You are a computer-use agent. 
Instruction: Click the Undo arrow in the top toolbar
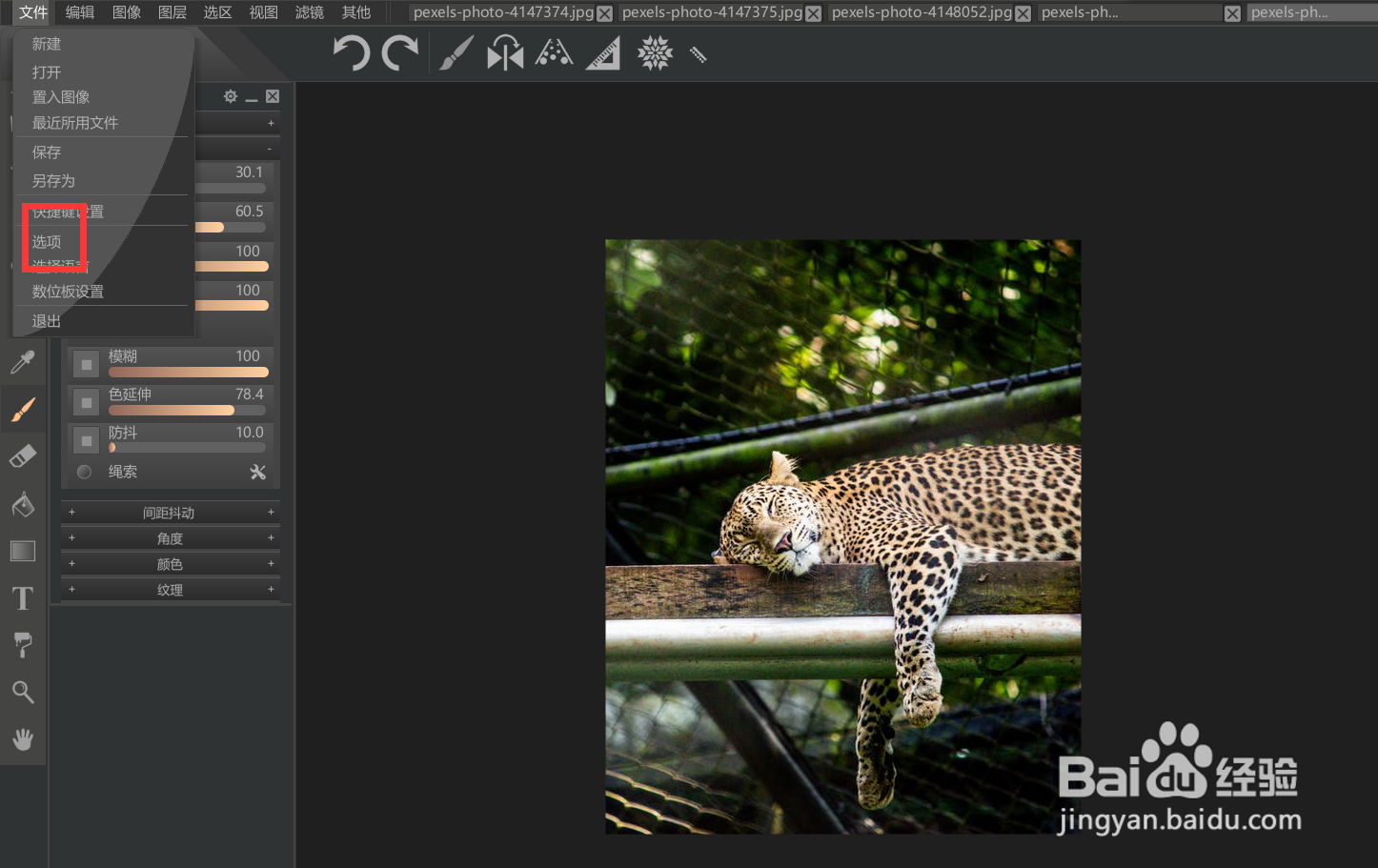coord(351,53)
